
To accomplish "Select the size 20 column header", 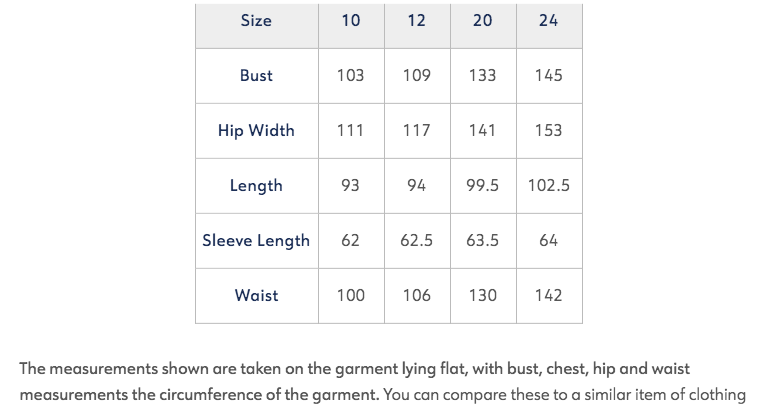I will coord(483,26).
